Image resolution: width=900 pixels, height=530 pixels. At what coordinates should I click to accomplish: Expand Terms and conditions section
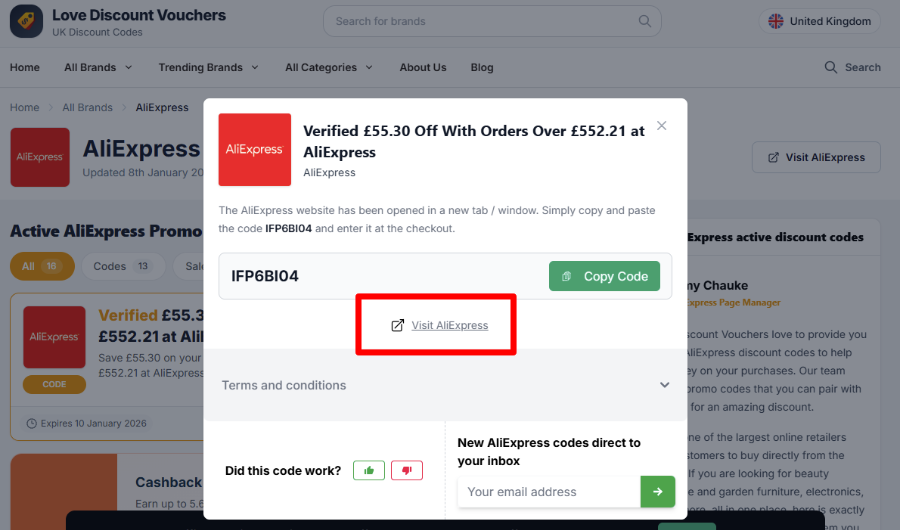[x=445, y=385]
